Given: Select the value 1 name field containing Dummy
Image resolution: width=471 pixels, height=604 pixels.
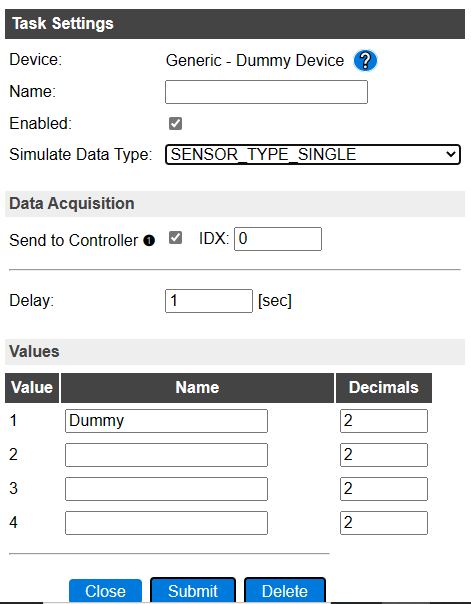Looking at the screenshot, I should point(166,421).
